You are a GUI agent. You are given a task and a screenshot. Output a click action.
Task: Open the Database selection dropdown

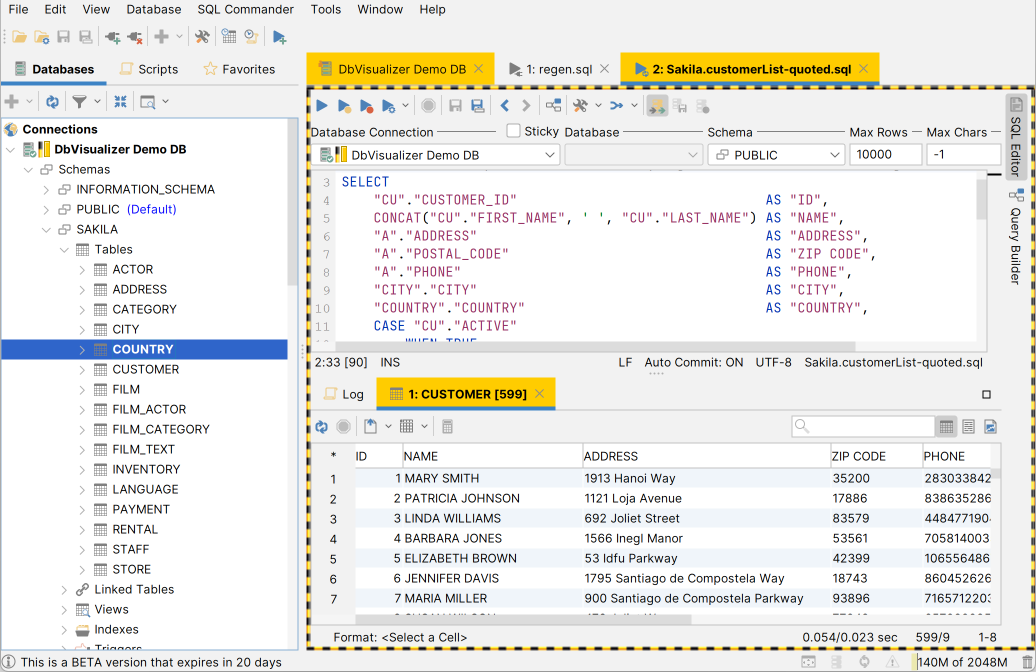(x=634, y=154)
